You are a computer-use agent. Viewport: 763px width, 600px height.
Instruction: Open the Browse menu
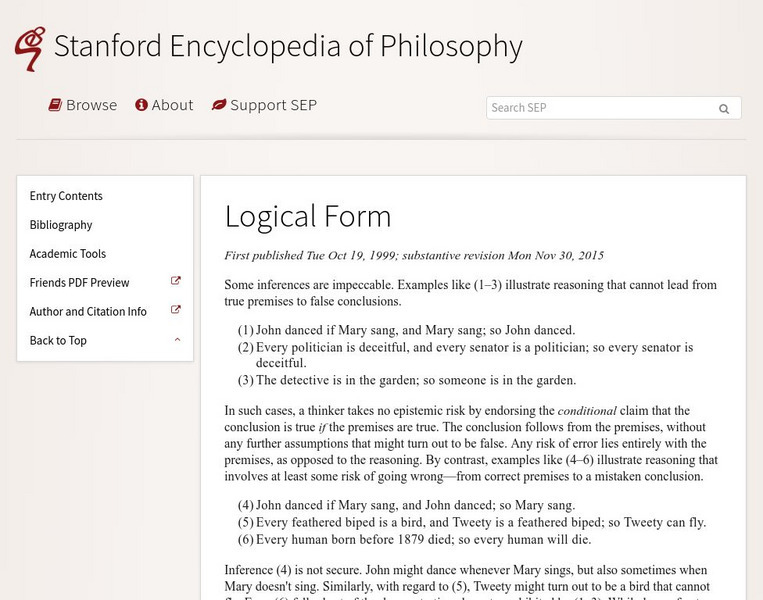click(x=83, y=105)
